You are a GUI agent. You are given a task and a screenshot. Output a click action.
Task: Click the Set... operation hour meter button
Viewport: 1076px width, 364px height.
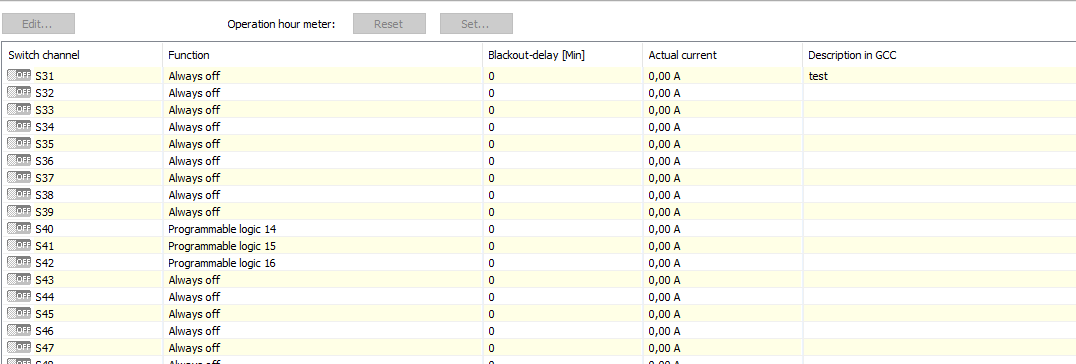(476, 24)
